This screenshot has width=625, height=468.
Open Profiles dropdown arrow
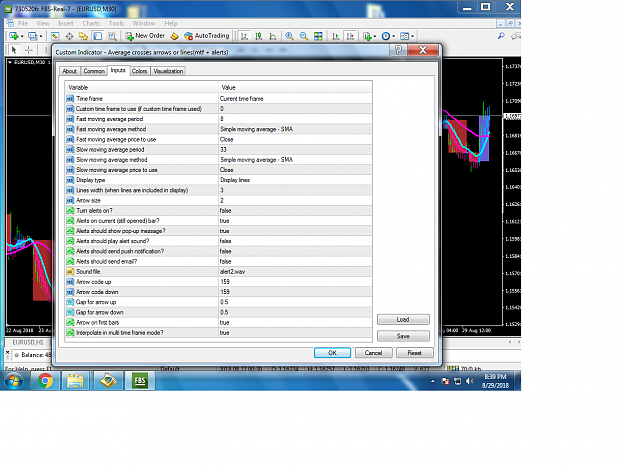(x=41, y=36)
